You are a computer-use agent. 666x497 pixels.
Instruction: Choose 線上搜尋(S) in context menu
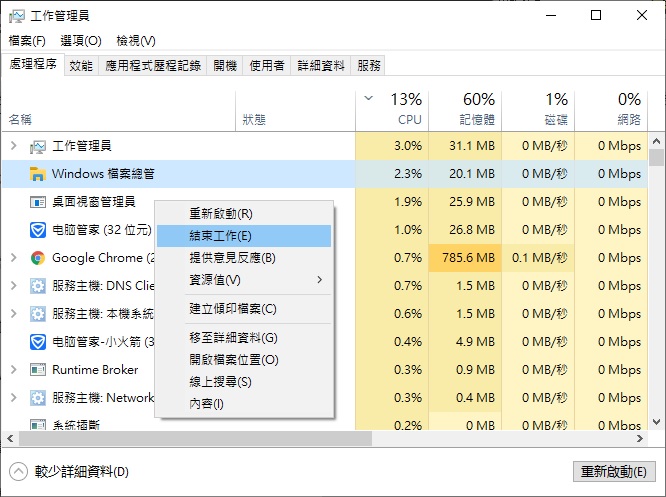[x=244, y=382]
